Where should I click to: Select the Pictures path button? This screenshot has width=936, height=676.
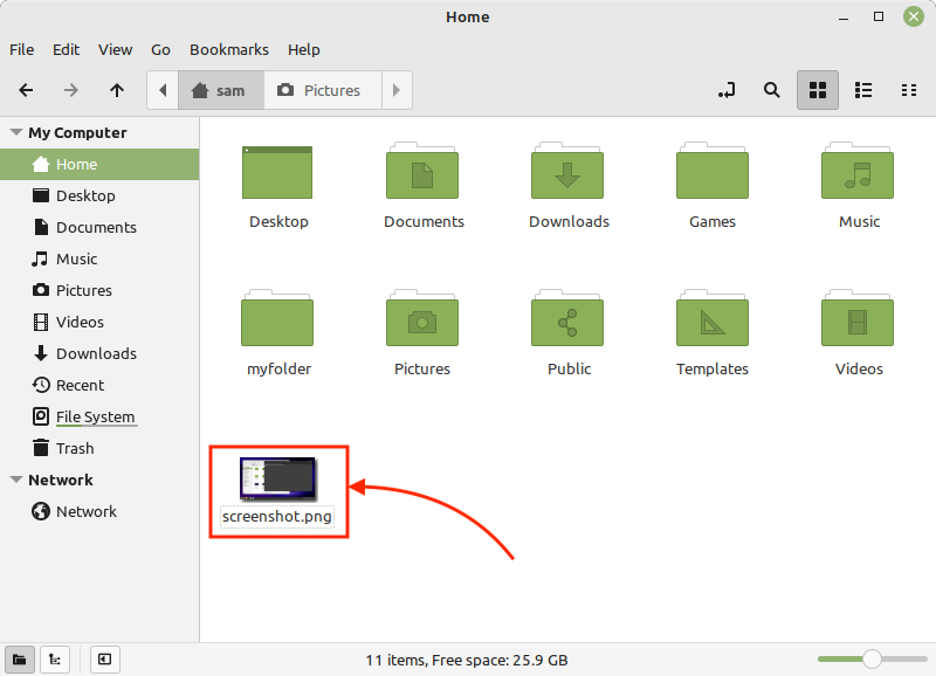[x=322, y=90]
